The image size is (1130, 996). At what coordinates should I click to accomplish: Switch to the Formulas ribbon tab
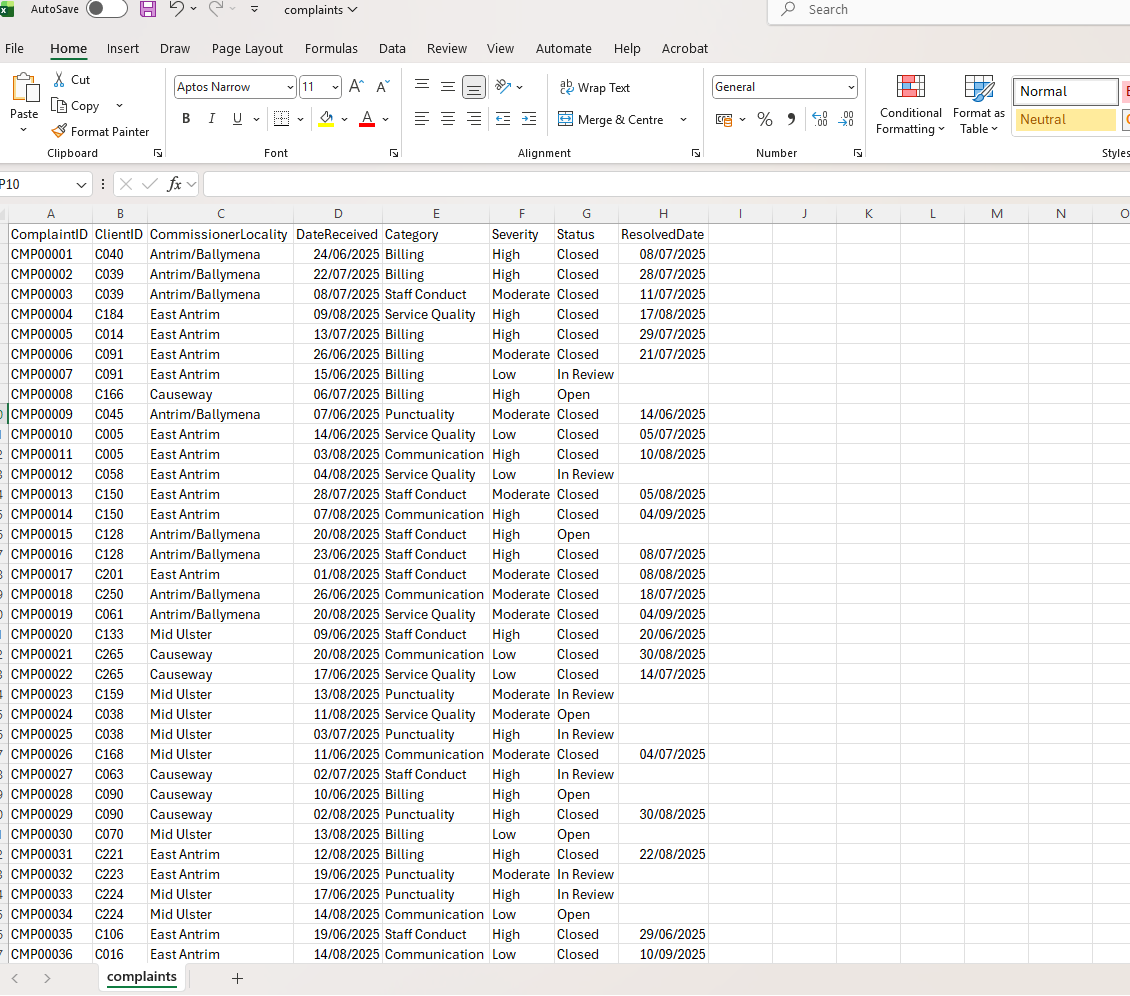point(331,48)
